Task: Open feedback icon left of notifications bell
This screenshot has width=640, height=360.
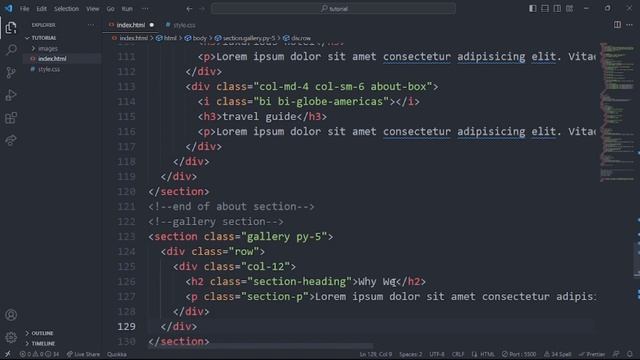Action: 616,354
